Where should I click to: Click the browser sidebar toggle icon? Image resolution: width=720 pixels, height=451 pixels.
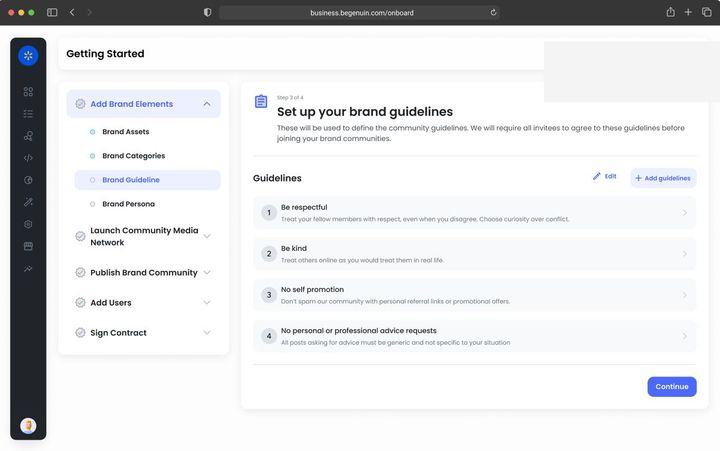[x=52, y=12]
